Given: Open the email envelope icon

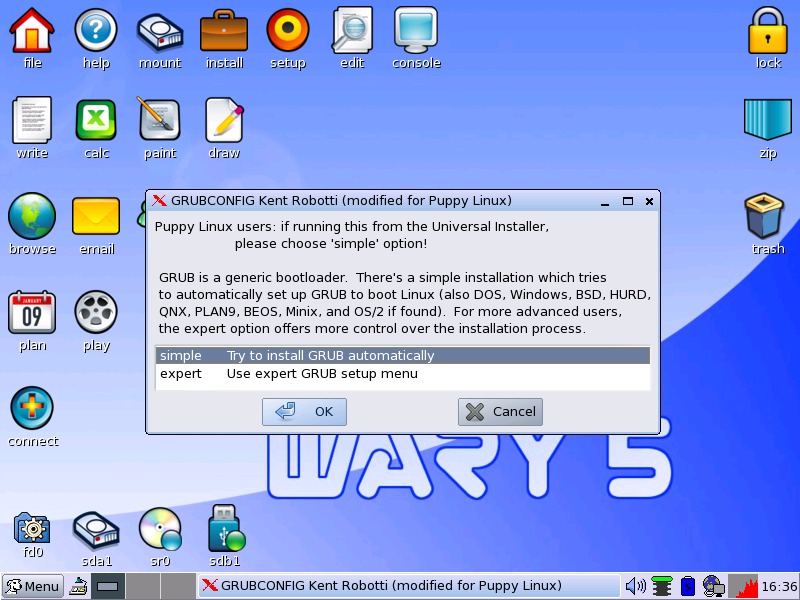Looking at the screenshot, I should point(96,216).
